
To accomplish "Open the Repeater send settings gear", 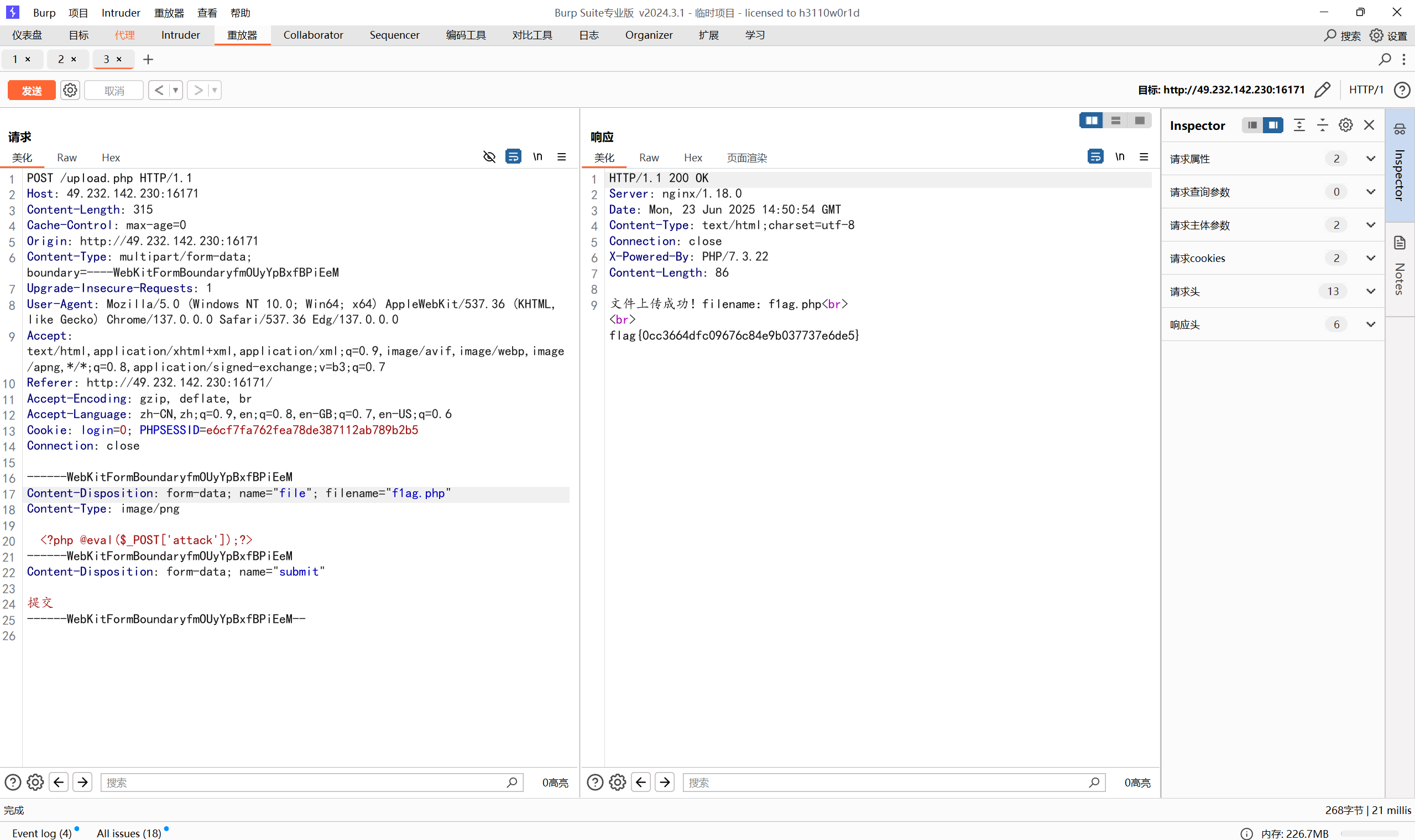I will [x=70, y=90].
